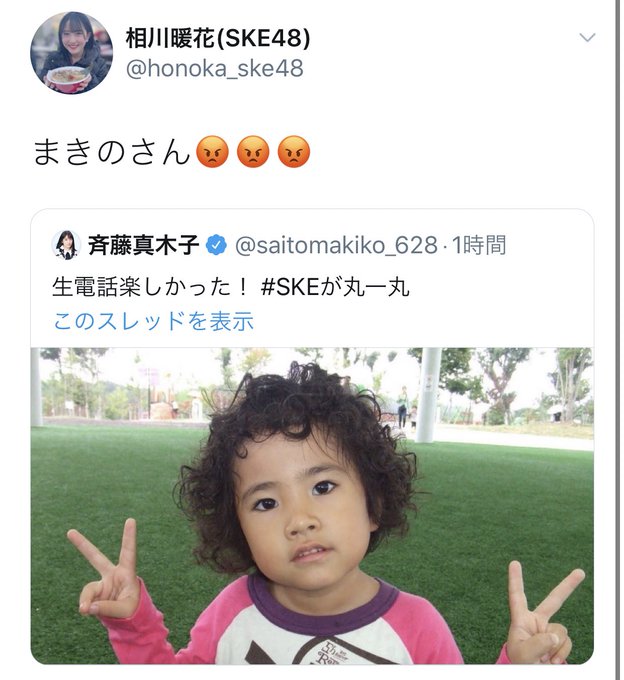Viewport: 624px width, 680px height.
Task: Click the vertical scrollbar on the right edge
Action: pos(617,340)
